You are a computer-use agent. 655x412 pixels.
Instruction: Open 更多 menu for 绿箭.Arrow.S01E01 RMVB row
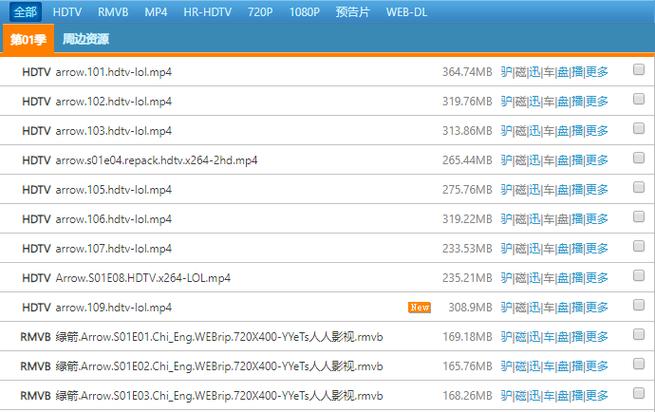click(597, 337)
